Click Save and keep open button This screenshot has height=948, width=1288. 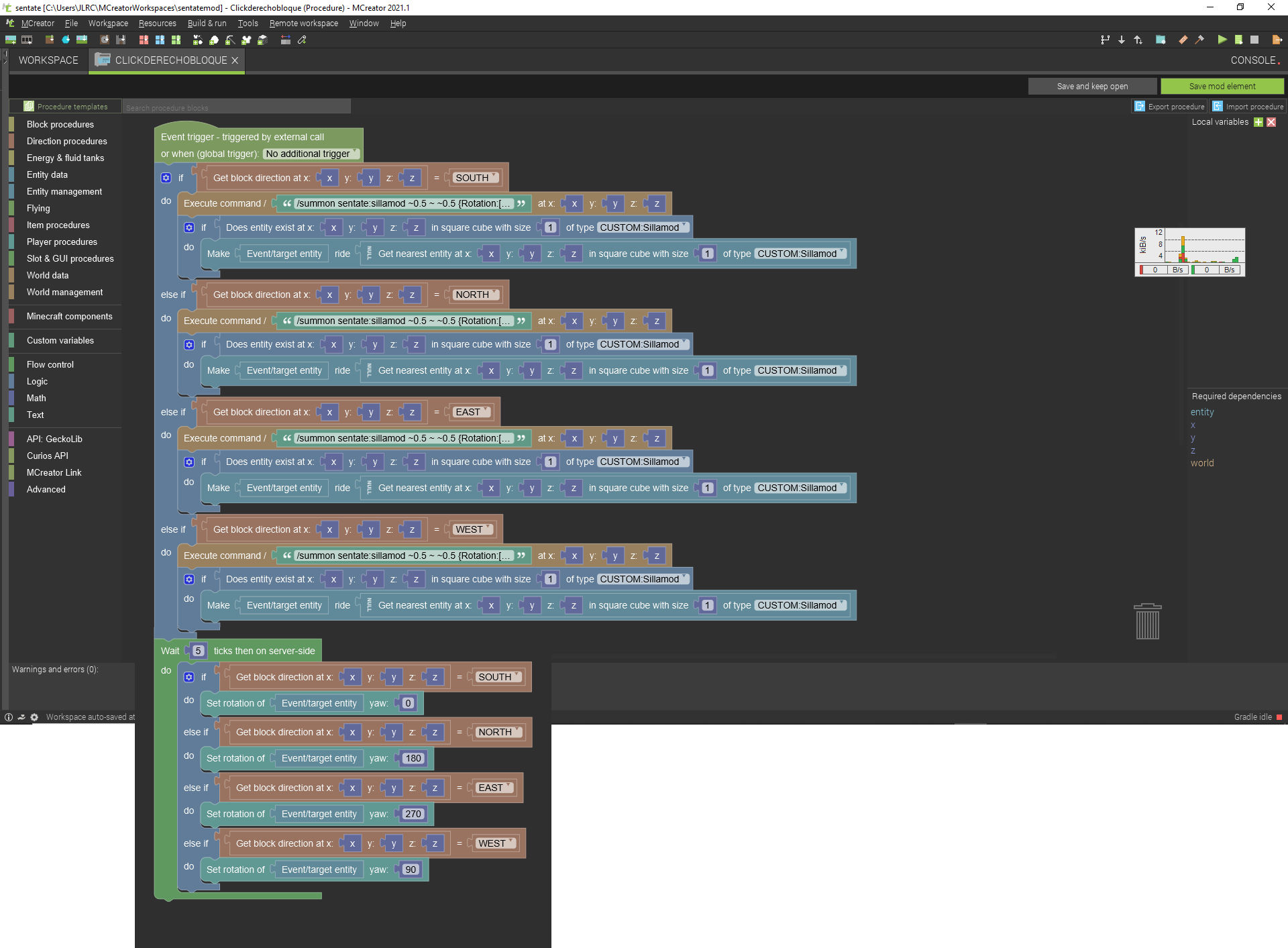1092,86
